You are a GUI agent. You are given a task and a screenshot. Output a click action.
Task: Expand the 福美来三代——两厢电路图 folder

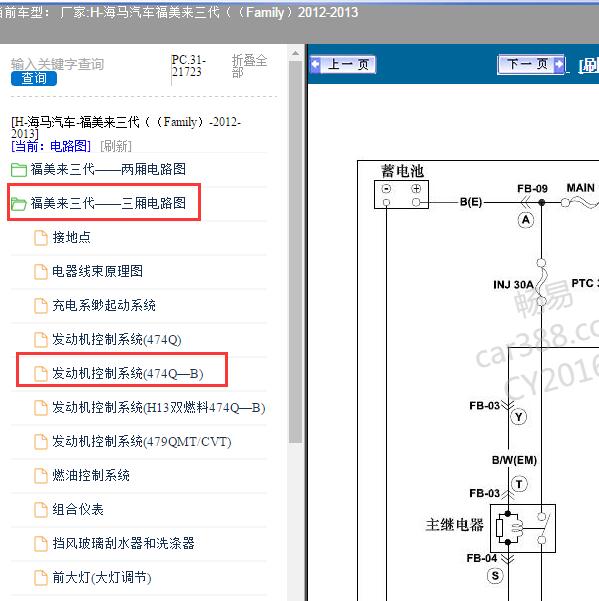coord(108,169)
